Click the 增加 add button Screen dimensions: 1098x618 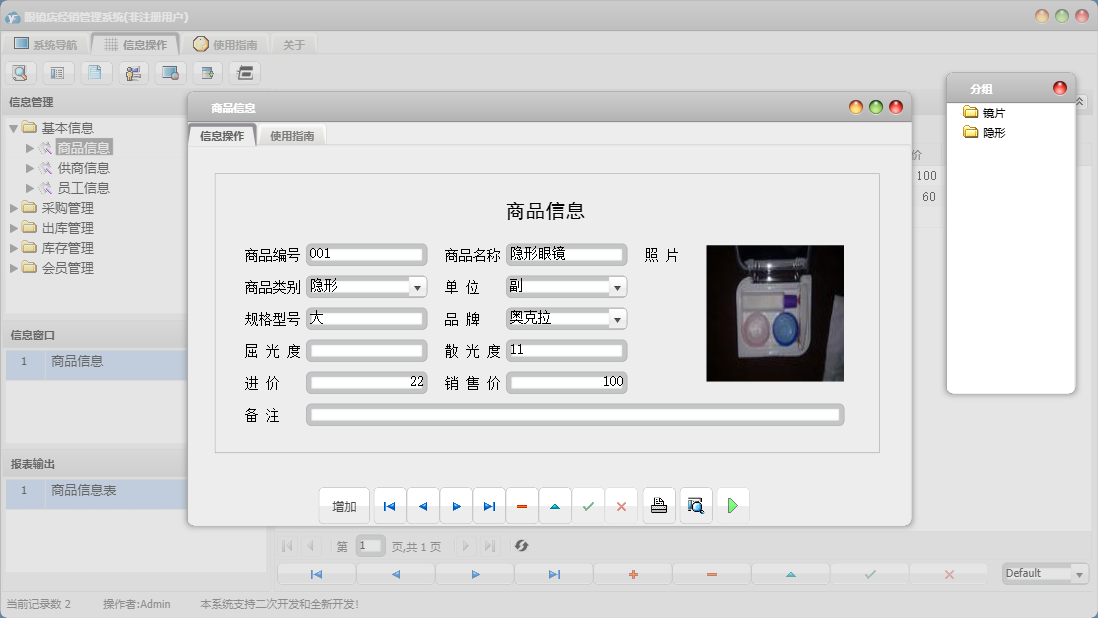pos(344,505)
